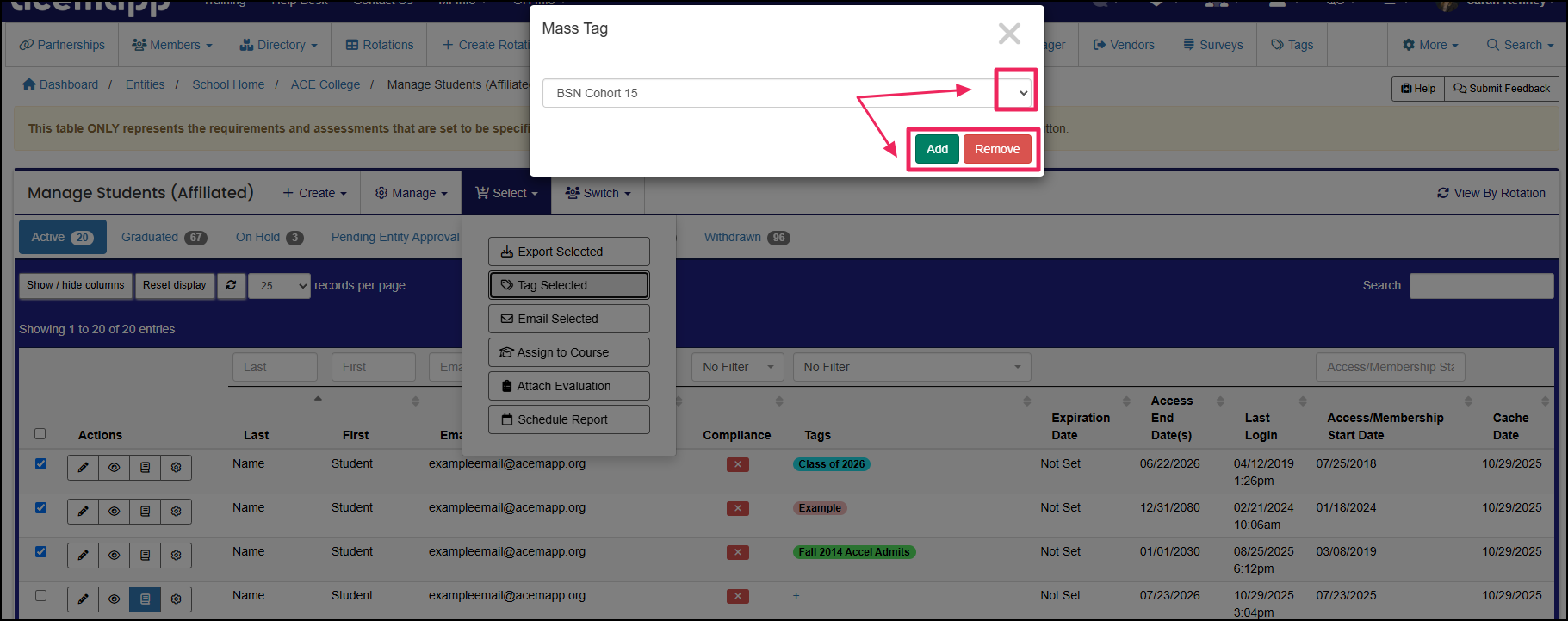The width and height of the screenshot is (1568, 621).
Task: Open the Tags No Filter dropdown
Action: [912, 367]
